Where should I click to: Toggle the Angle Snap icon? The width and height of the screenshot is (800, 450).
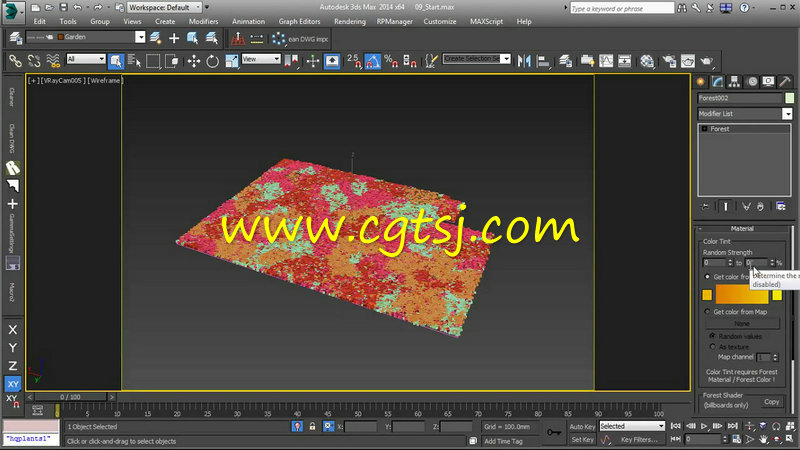point(372,61)
